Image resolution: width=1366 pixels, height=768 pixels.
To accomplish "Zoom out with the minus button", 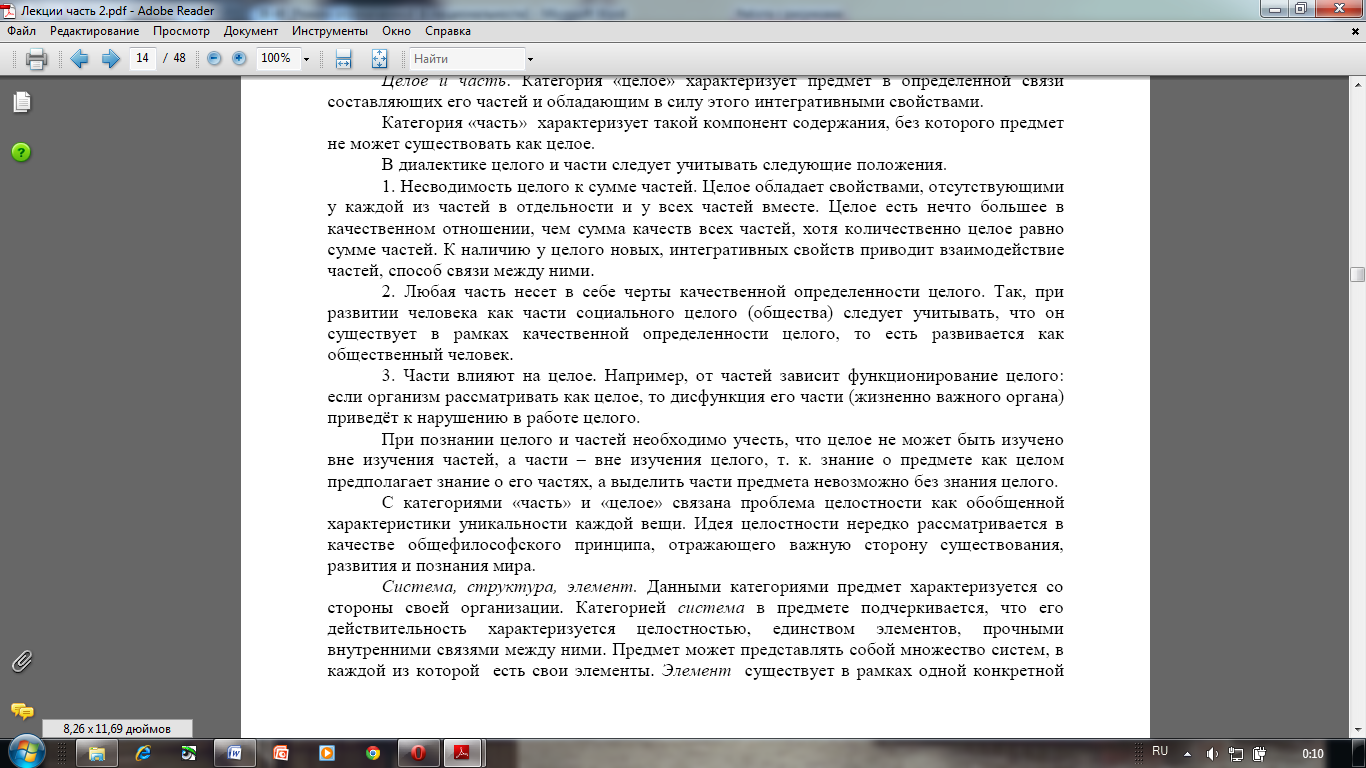I will 214,58.
